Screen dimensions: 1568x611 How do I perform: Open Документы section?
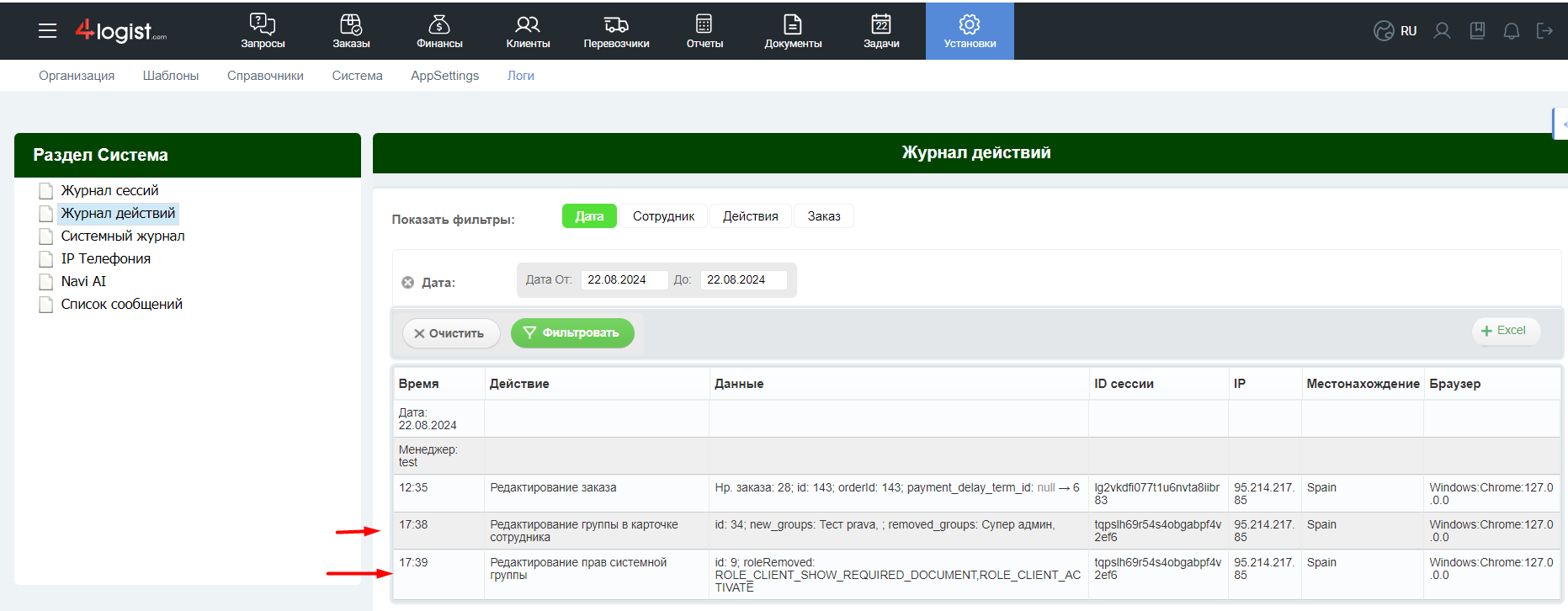pyautogui.click(x=793, y=31)
